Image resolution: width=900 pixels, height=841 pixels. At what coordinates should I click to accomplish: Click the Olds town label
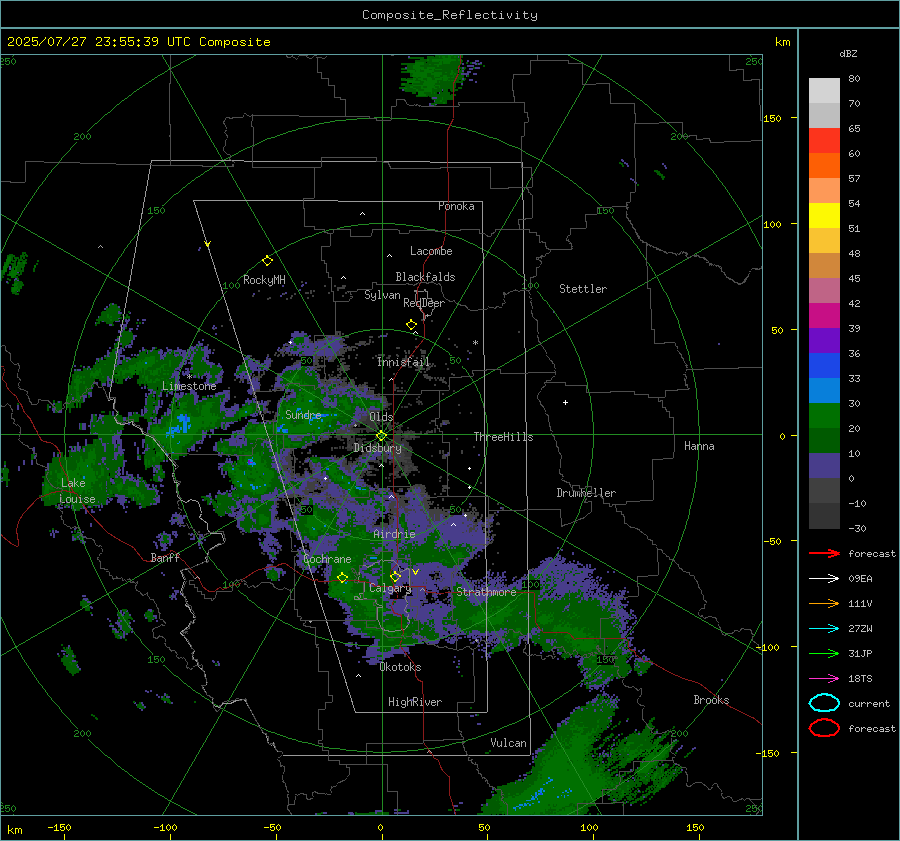(381, 417)
